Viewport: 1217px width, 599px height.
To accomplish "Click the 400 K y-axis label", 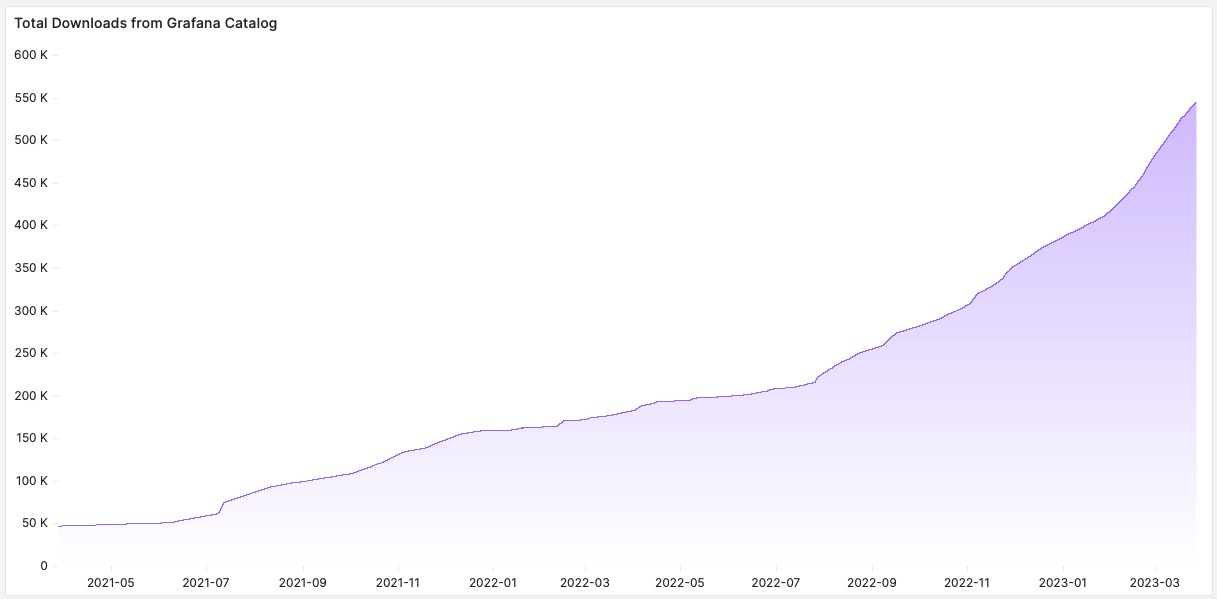I will (30, 225).
